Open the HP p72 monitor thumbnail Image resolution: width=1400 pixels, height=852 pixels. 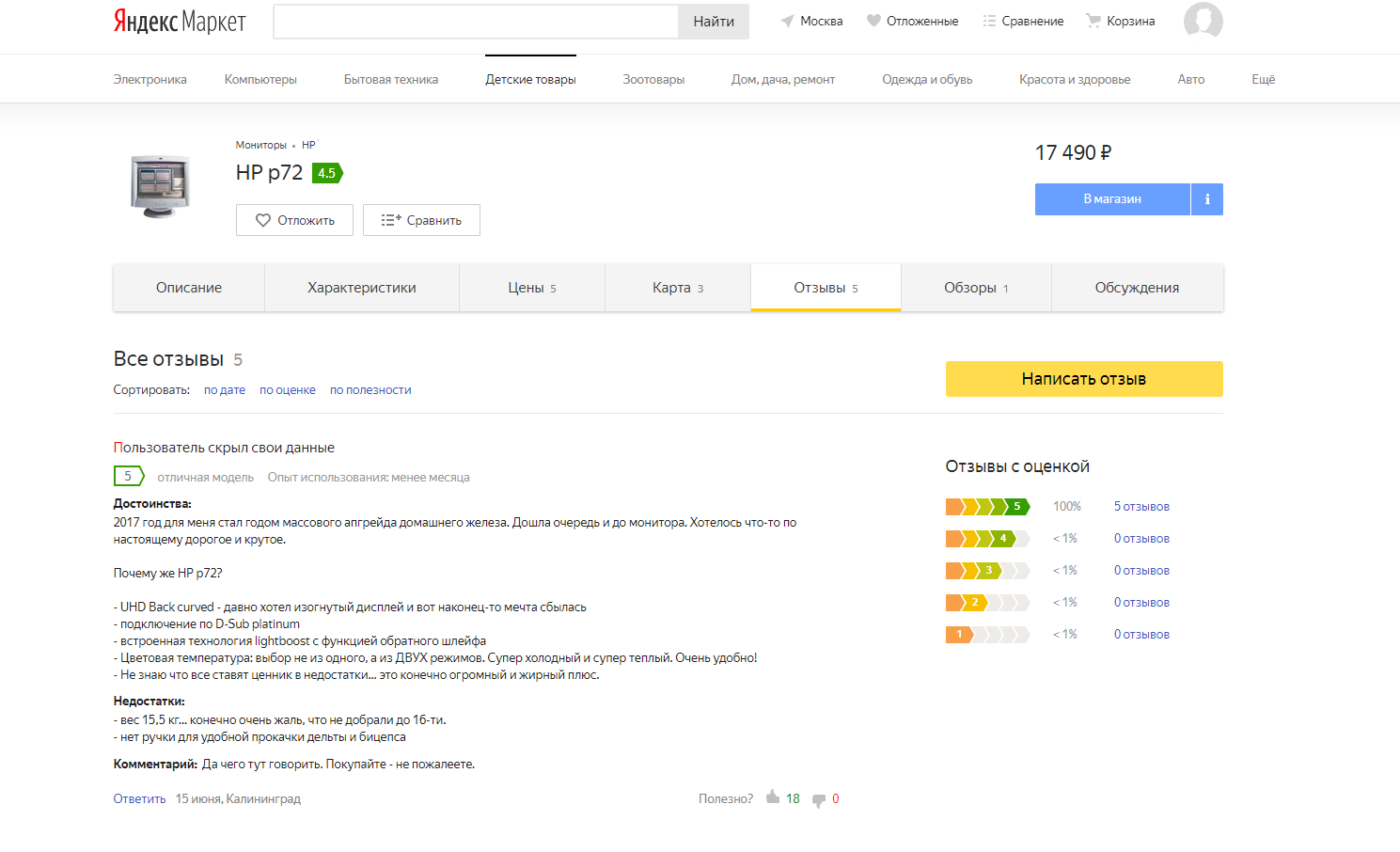tap(160, 186)
